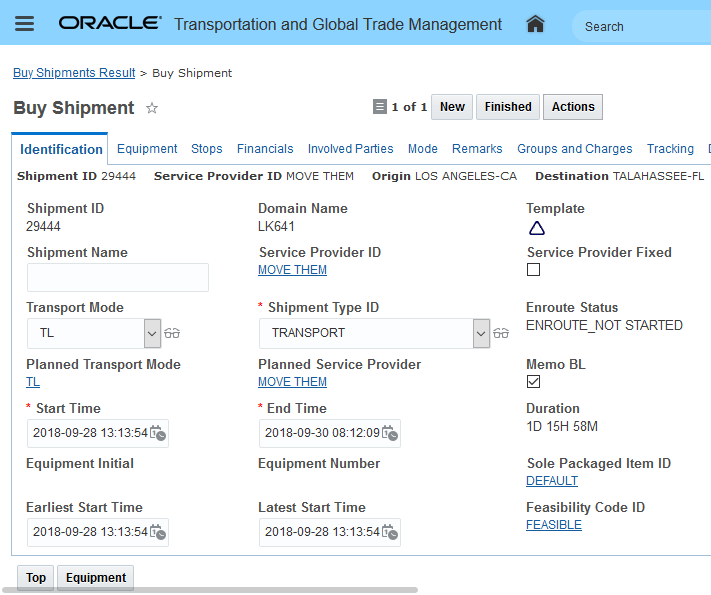Switch to the Involved Parties tab
Image resolution: width=711 pixels, height=595 pixels.
tap(350, 149)
